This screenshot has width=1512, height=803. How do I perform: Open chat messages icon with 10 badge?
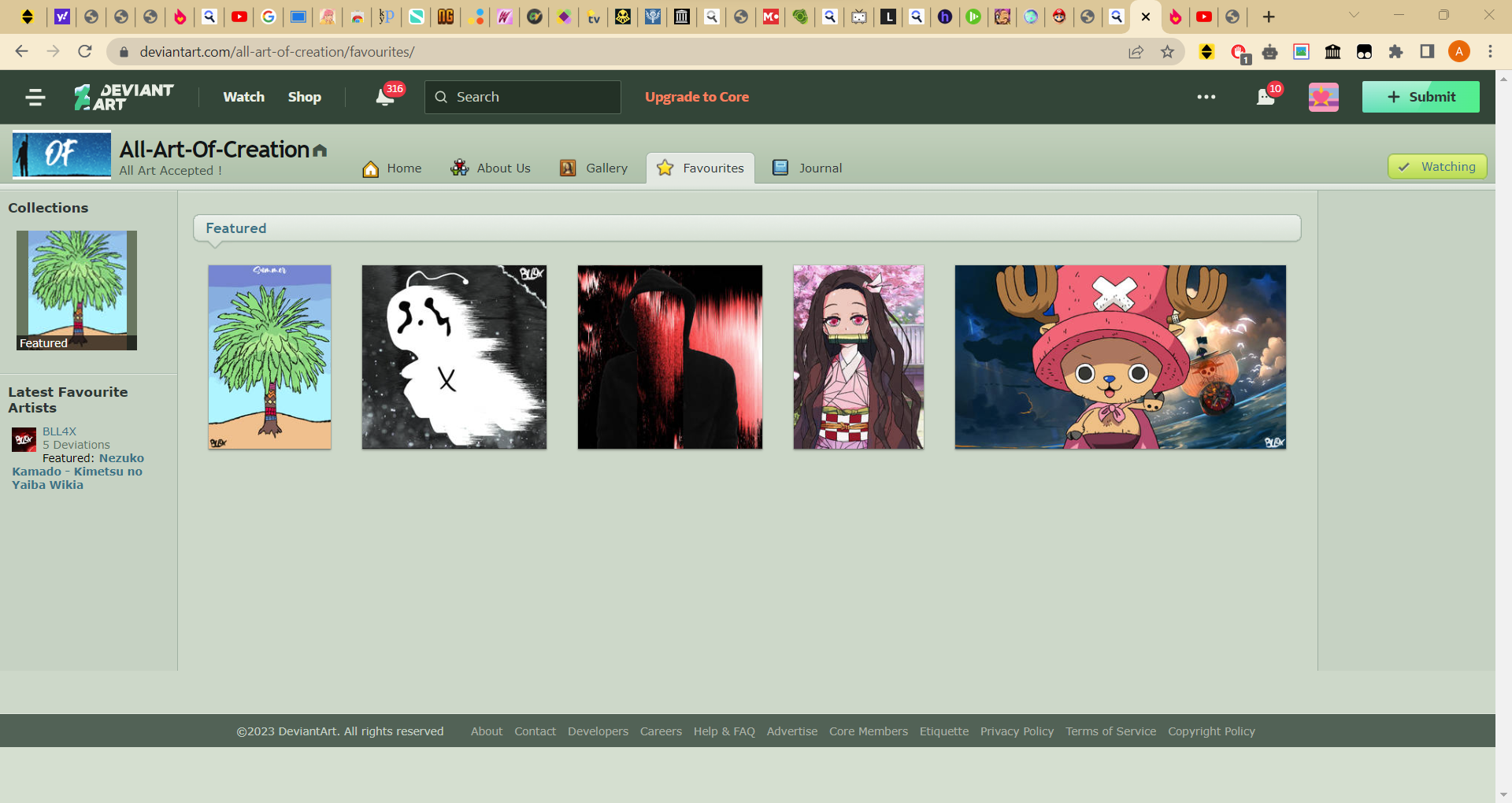(1266, 97)
